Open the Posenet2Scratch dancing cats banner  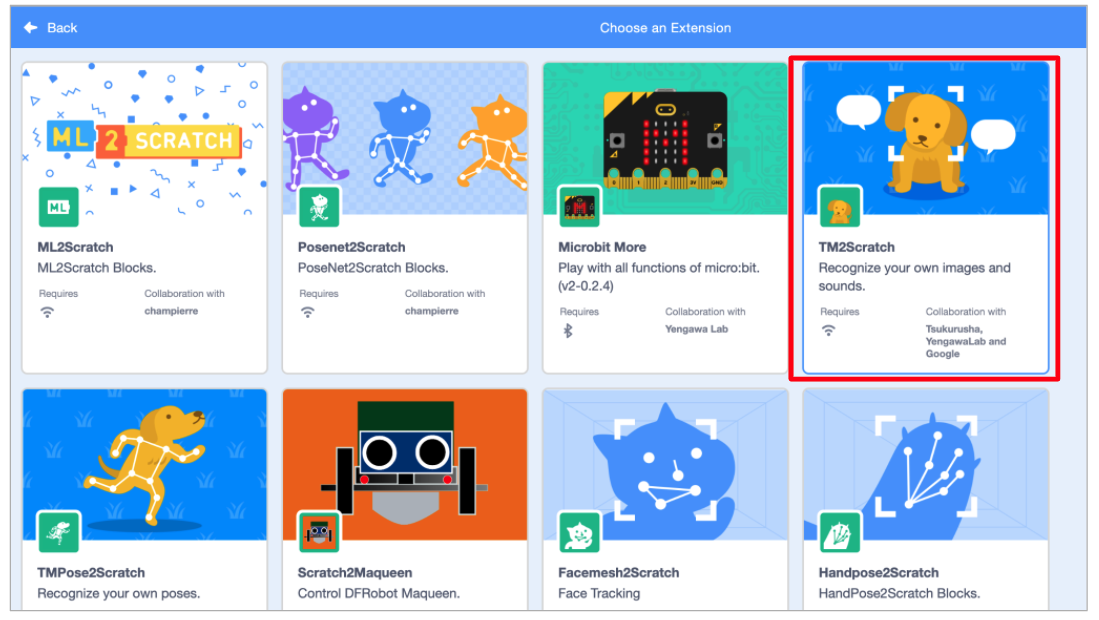click(405, 139)
